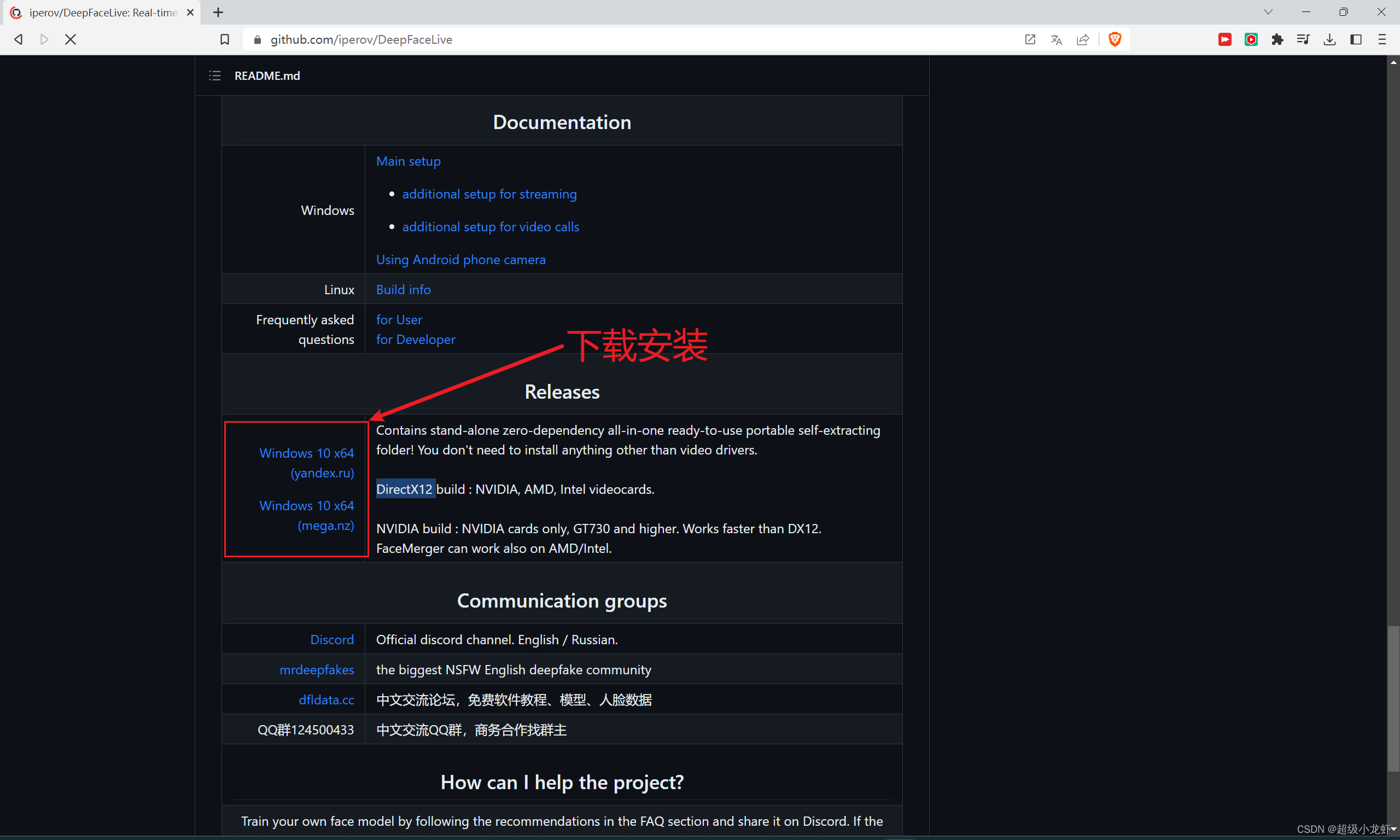Close the DeepFaceLive browser tab

[x=190, y=13]
